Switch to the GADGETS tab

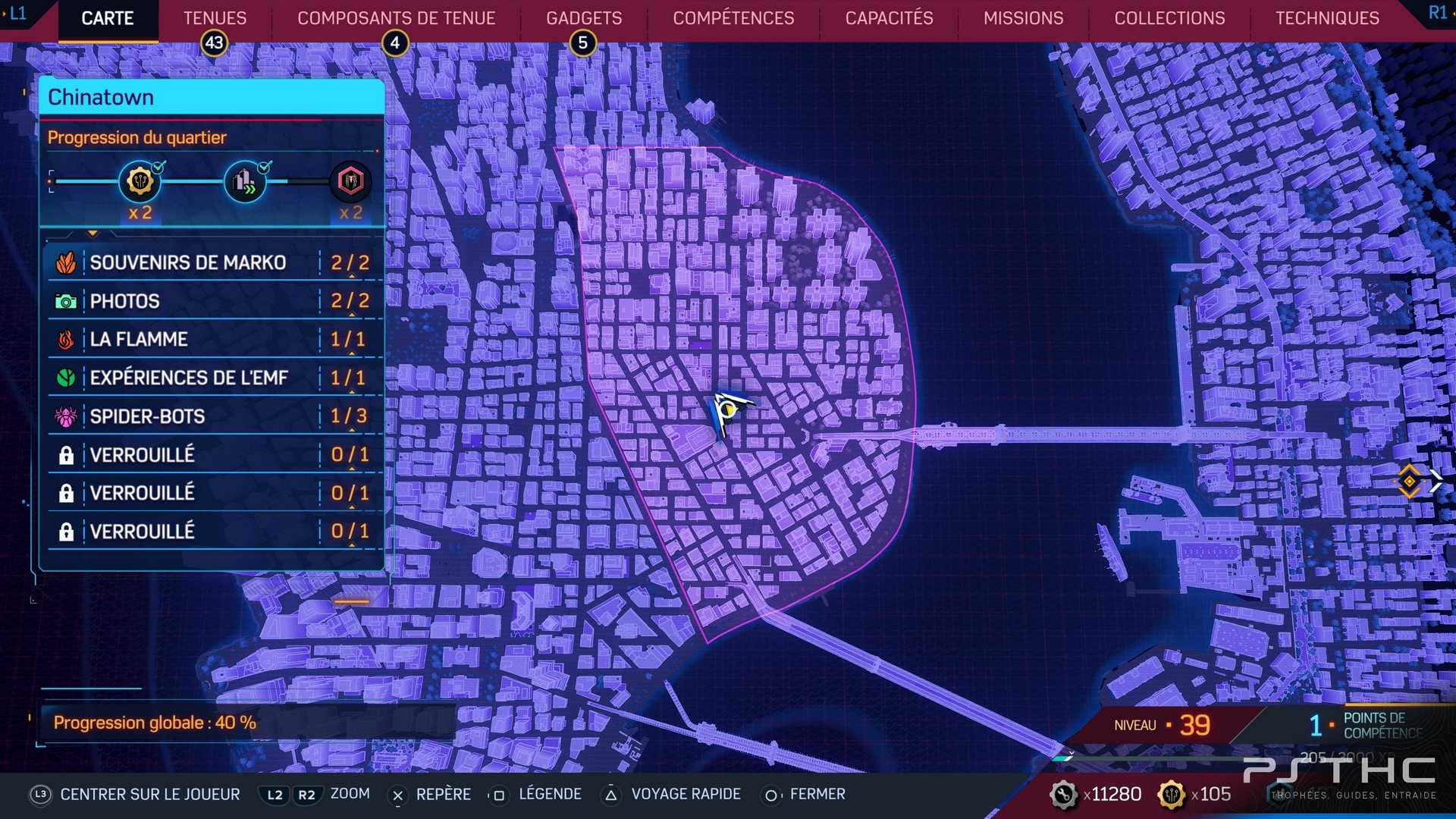click(584, 18)
